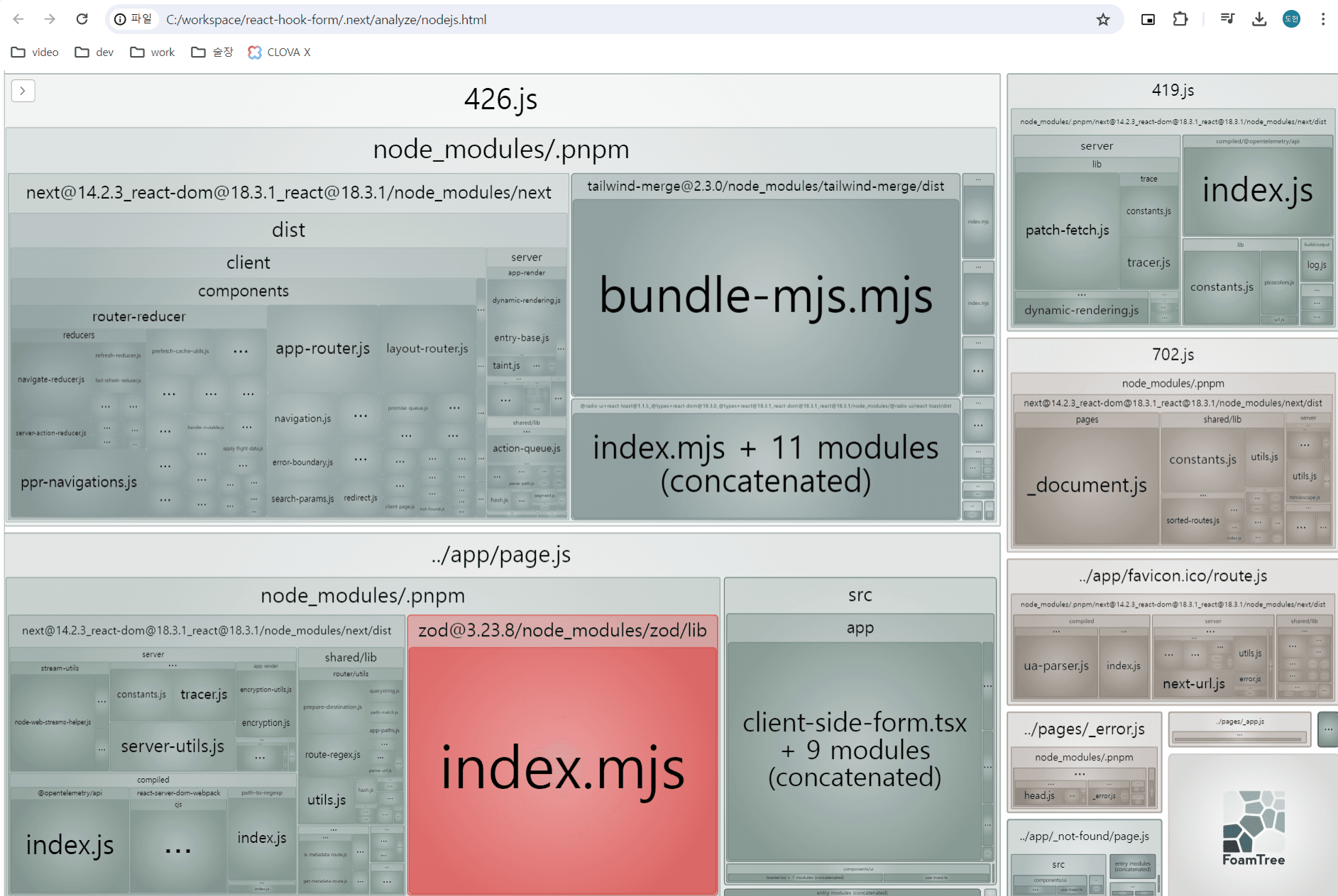Click the browser back arrow icon
The height and width of the screenshot is (896, 1338).
click(x=18, y=19)
